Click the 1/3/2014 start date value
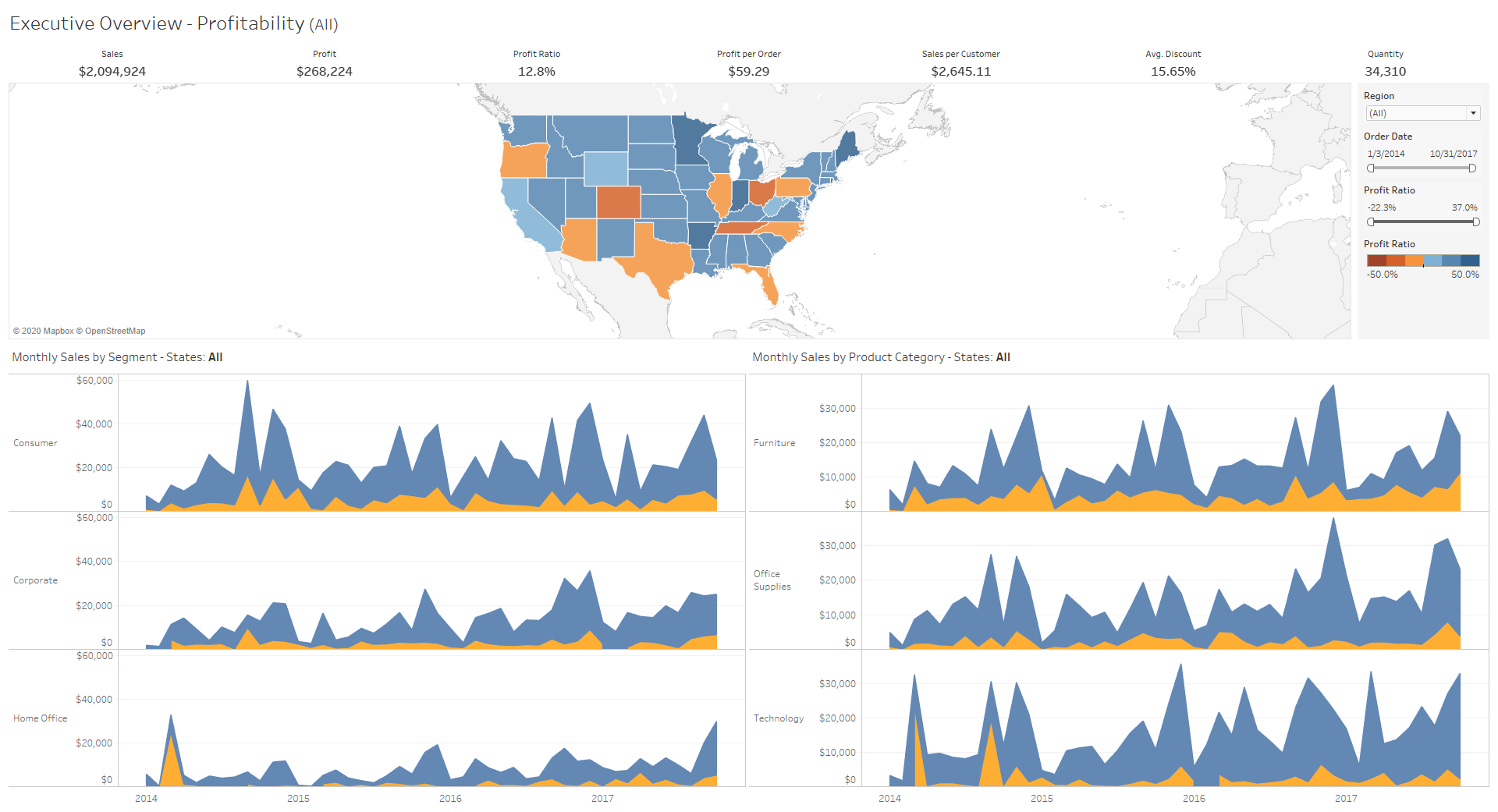 [1386, 154]
